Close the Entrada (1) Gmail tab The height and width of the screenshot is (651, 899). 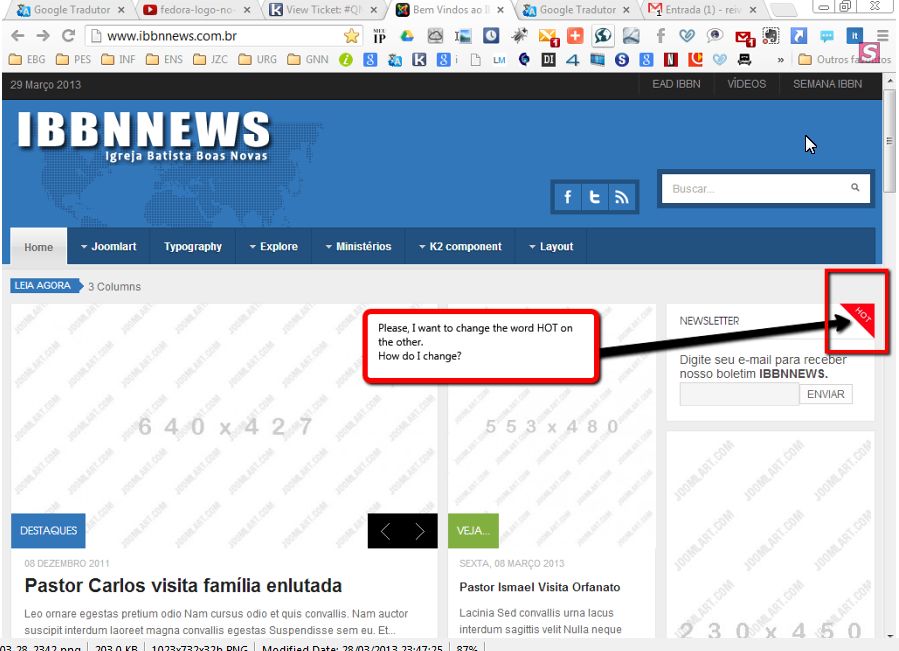pyautogui.click(x=753, y=10)
